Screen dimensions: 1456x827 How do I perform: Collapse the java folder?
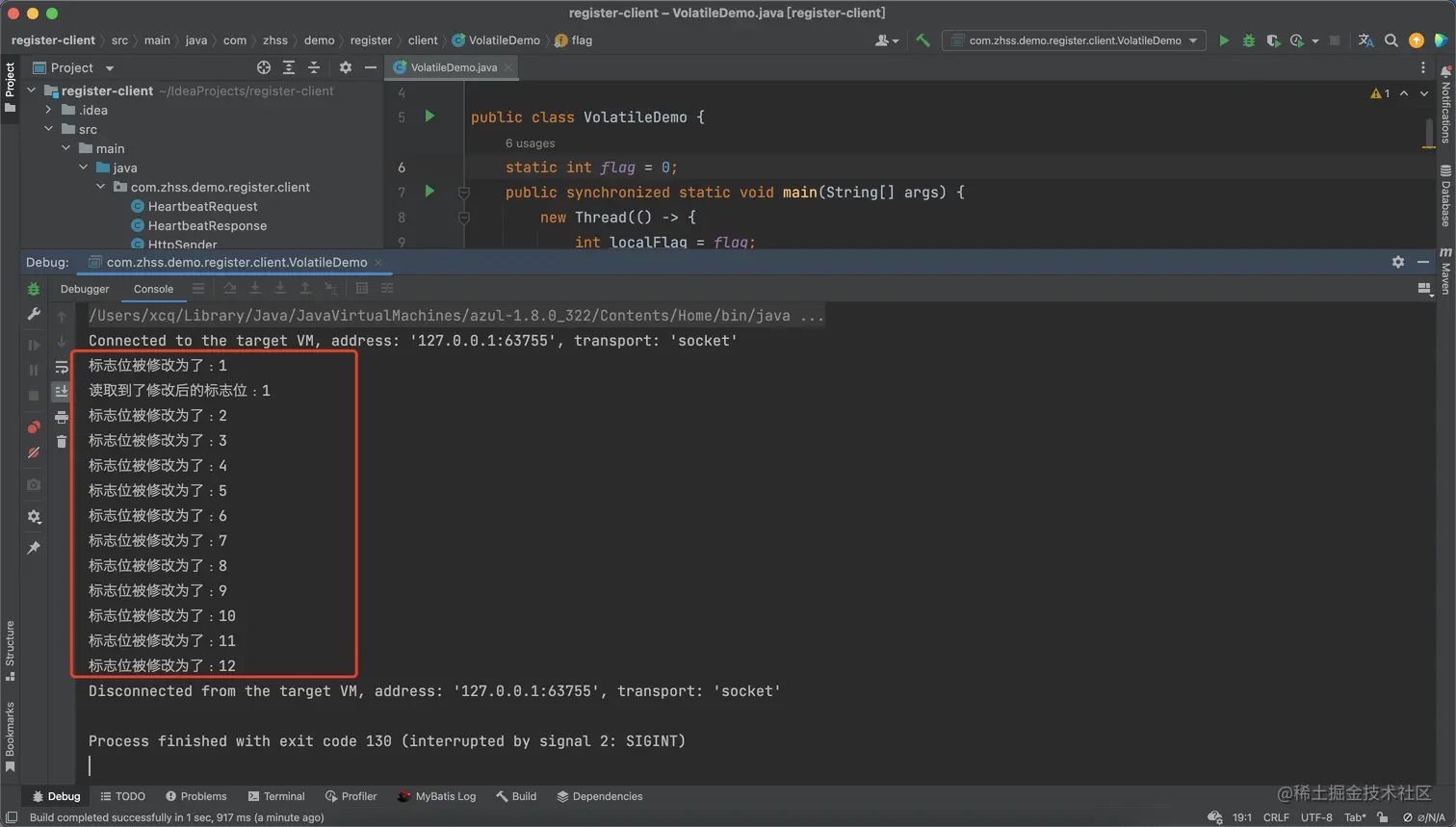pyautogui.click(x=84, y=168)
